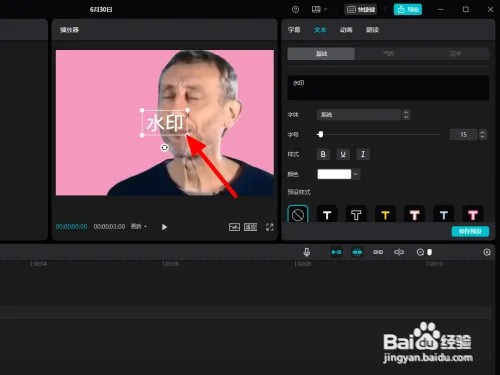Click the help question-mark icon in title bar
The height and width of the screenshot is (375, 500).
pyautogui.click(x=295, y=9)
